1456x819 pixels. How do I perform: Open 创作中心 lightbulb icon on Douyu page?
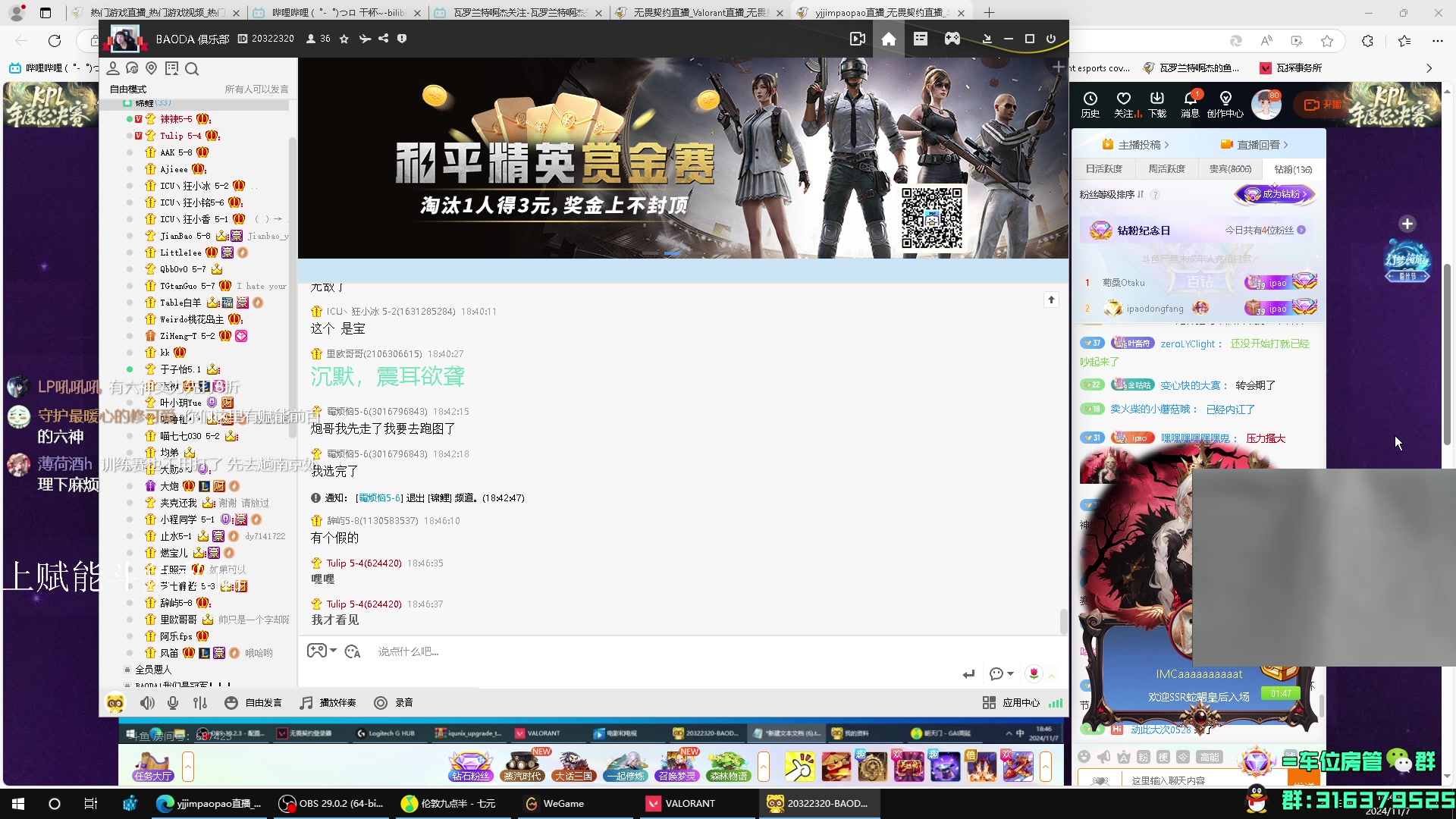pyautogui.click(x=1225, y=105)
